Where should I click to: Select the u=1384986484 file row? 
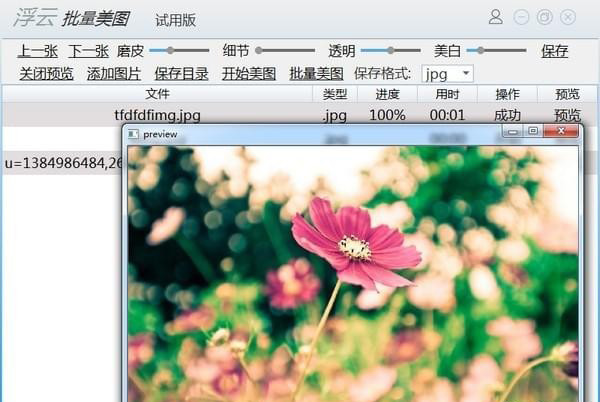[62, 163]
